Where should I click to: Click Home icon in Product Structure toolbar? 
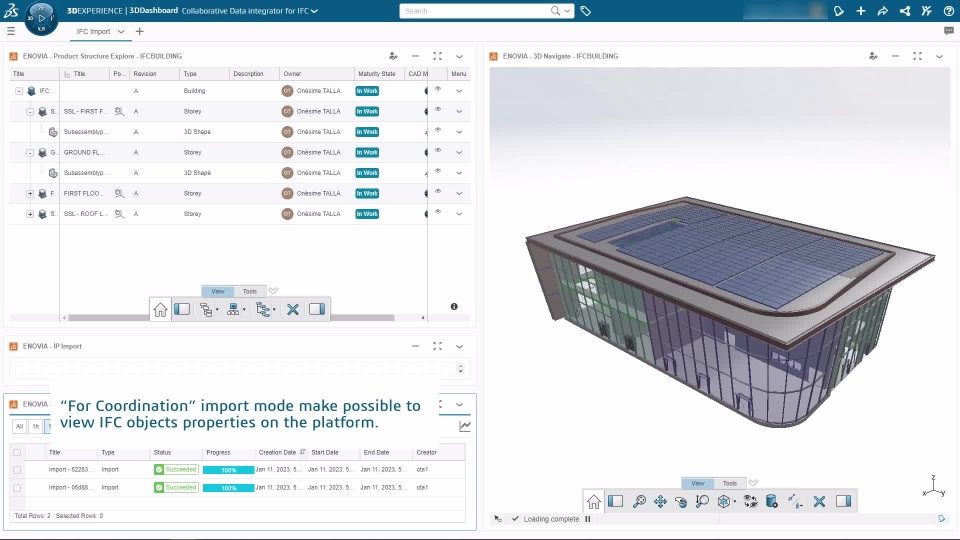160,310
